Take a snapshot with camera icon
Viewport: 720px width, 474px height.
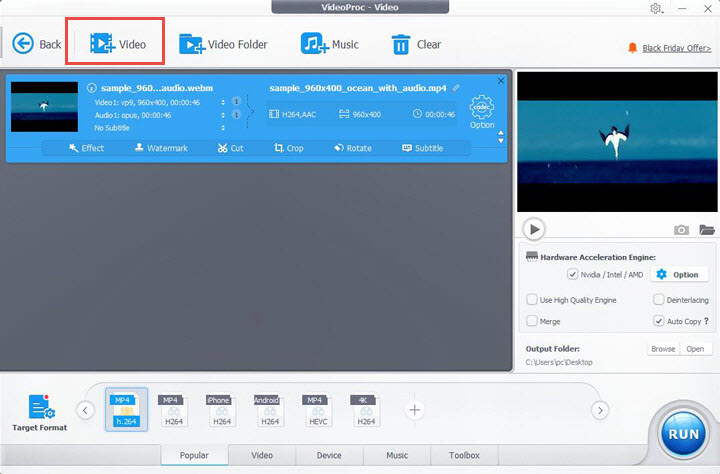tap(681, 229)
